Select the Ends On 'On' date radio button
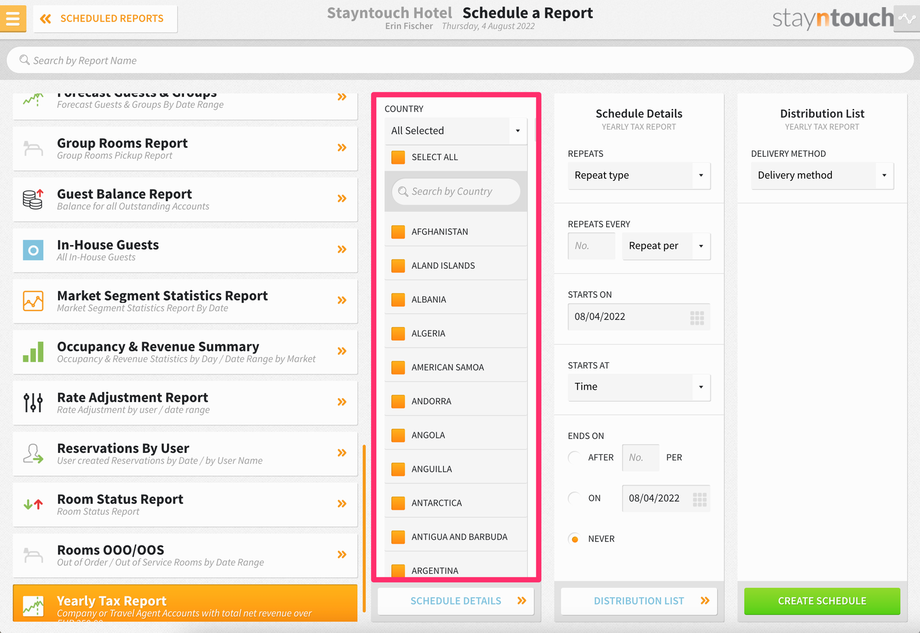Image resolution: width=920 pixels, height=633 pixels. coord(574,498)
